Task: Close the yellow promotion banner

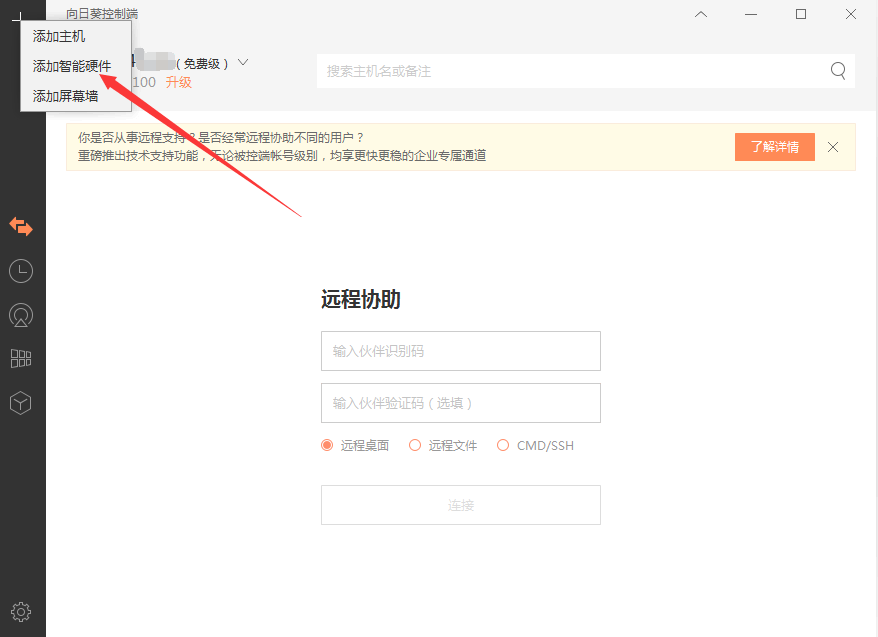Action: pos(833,147)
